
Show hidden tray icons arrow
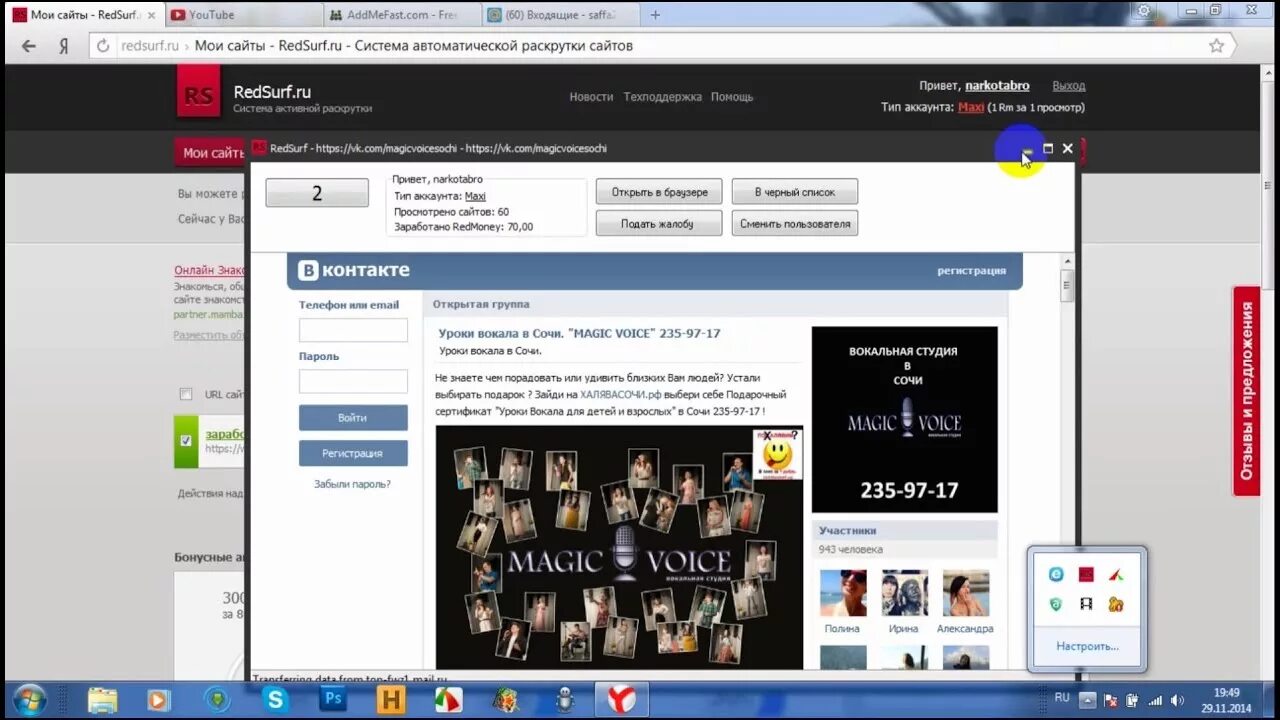pos(1087,700)
